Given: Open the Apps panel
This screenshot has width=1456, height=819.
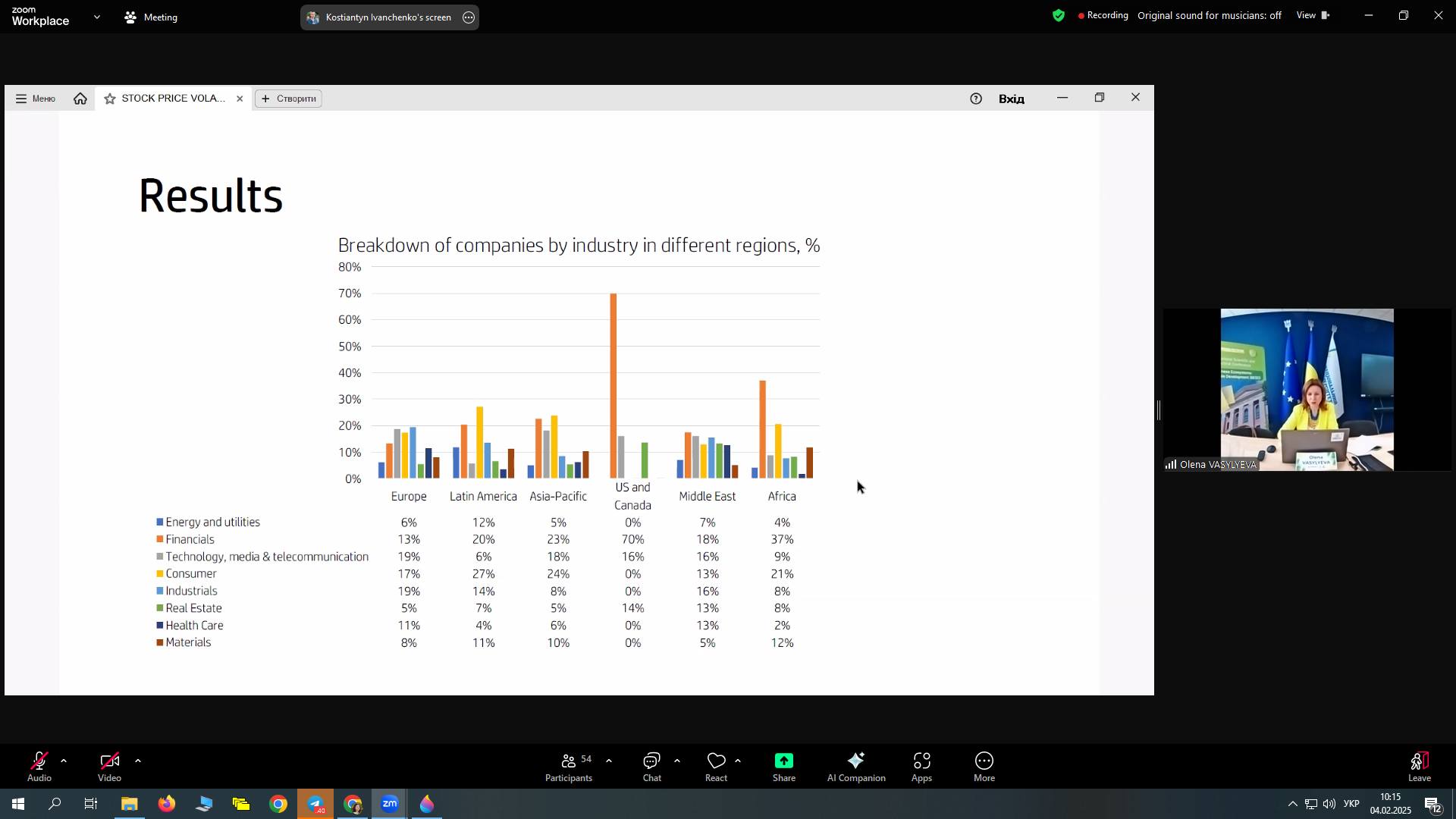Looking at the screenshot, I should click(x=921, y=766).
